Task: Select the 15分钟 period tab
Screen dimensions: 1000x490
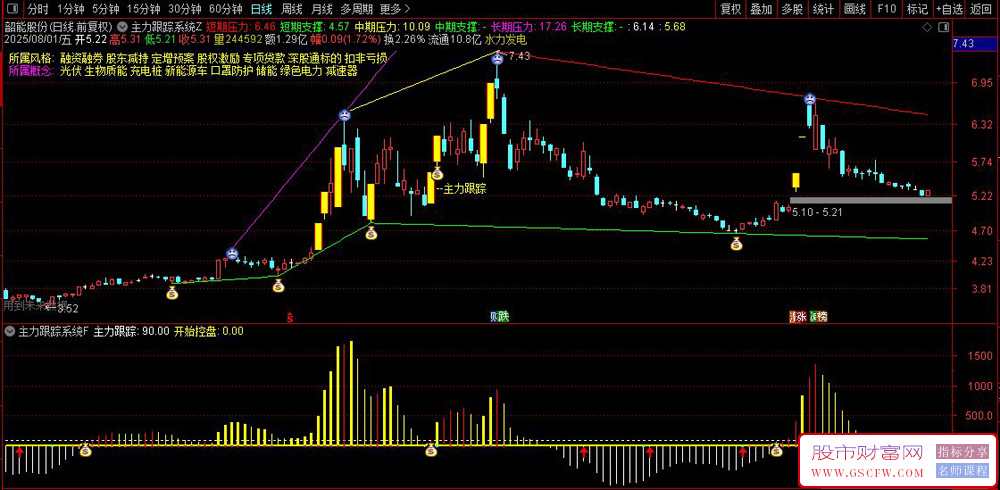Action: 143,9
